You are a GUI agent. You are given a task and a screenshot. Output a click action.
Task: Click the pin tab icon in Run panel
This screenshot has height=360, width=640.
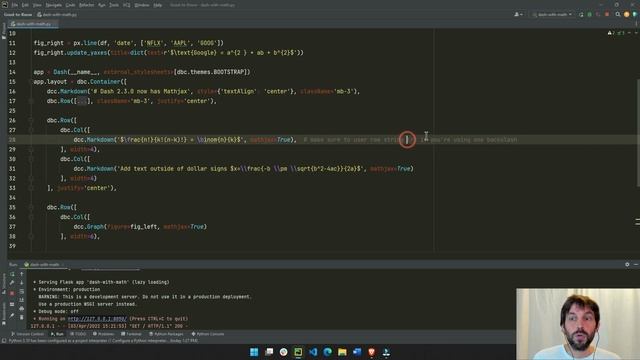point(12,315)
